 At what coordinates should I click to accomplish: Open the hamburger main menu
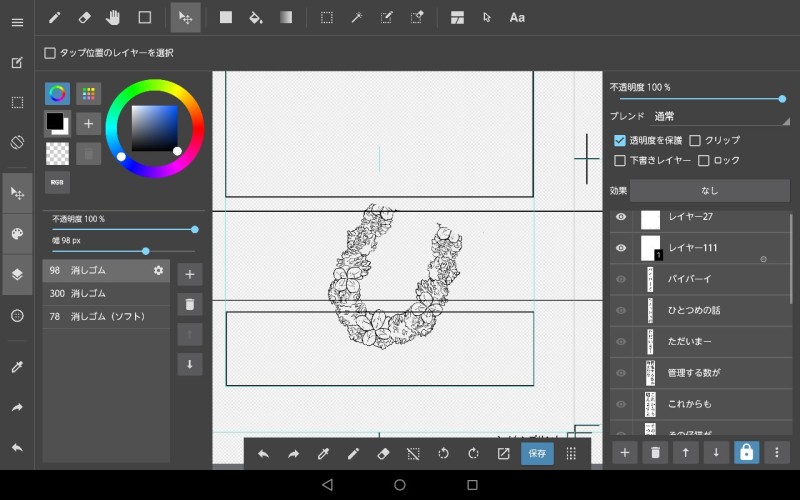[x=17, y=22]
